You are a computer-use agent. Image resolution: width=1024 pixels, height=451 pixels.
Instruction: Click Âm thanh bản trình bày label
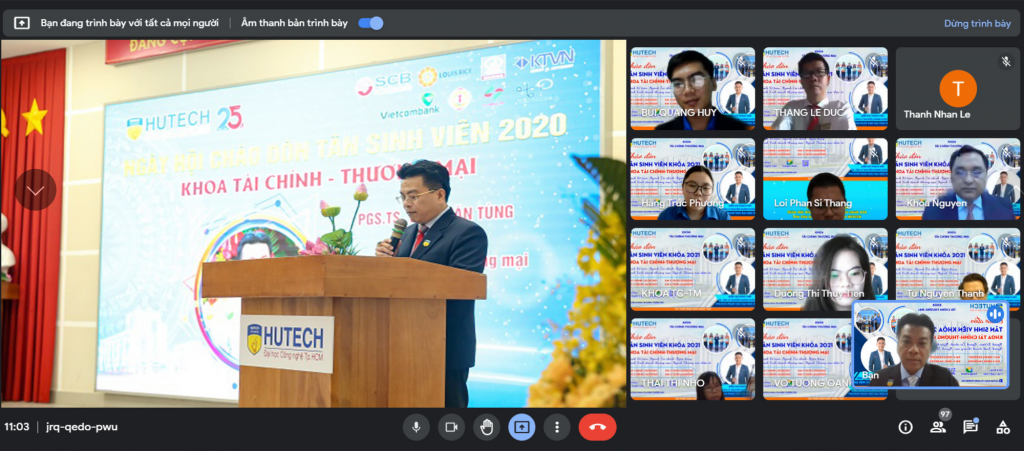point(294,23)
